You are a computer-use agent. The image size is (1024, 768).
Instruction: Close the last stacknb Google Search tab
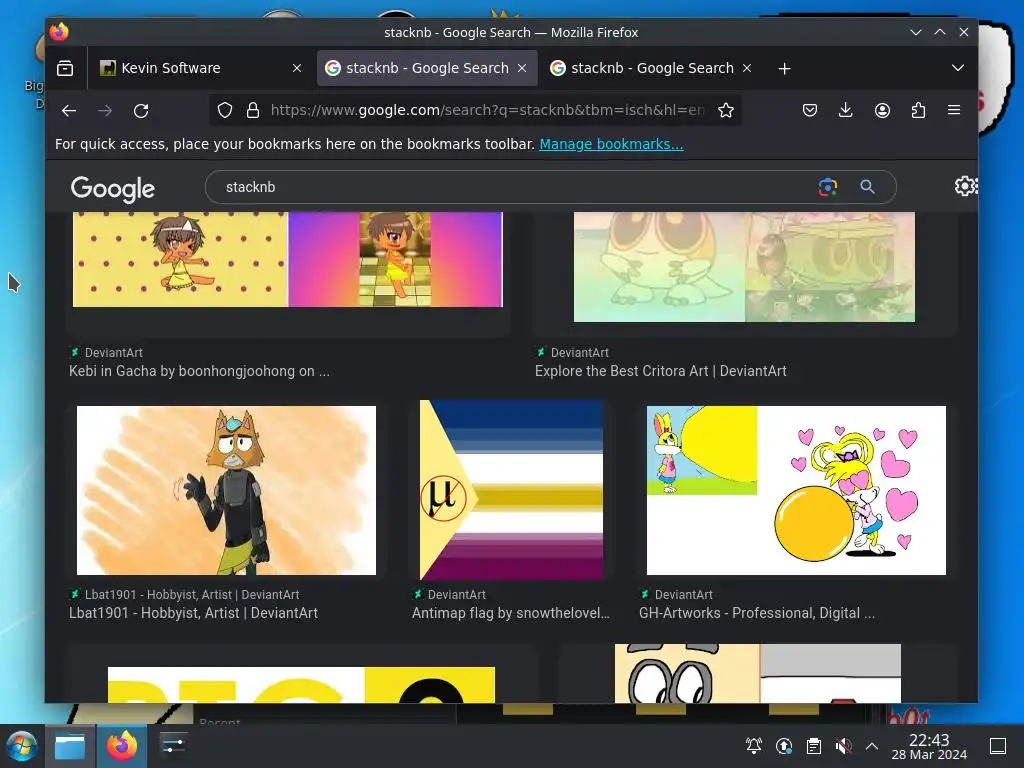coord(747,68)
